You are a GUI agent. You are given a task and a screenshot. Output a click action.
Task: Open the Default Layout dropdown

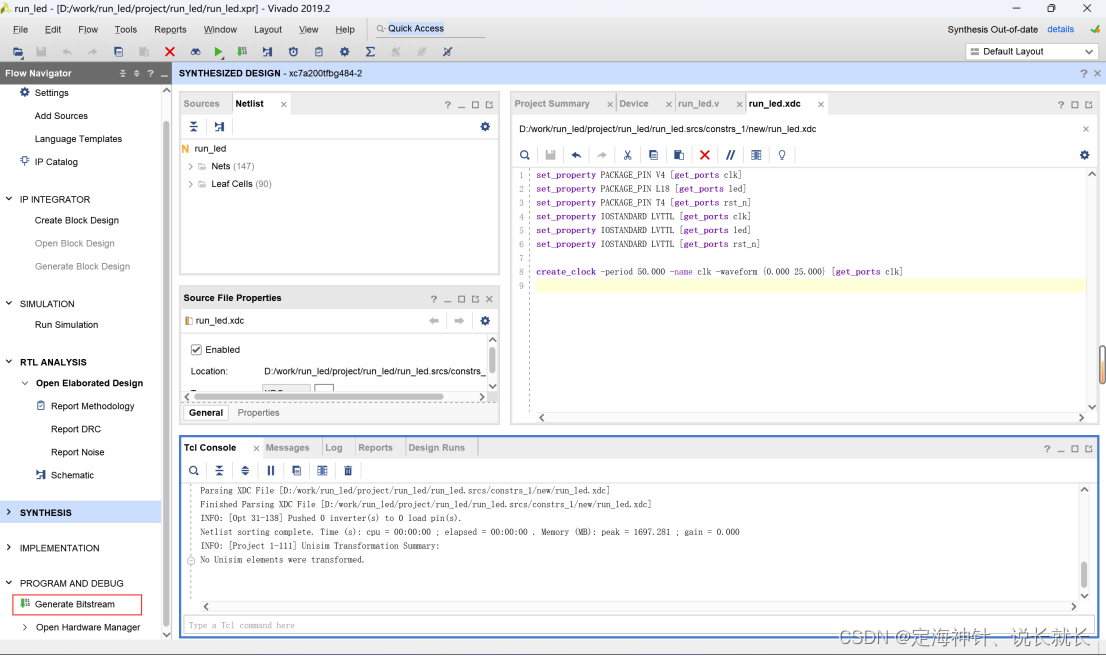click(1031, 51)
